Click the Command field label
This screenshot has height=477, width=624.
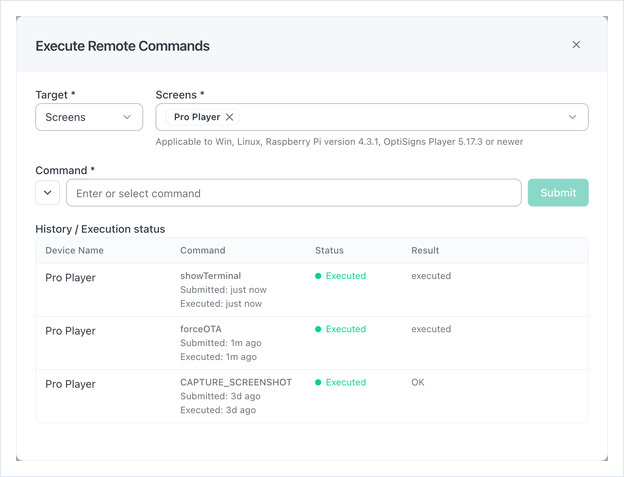[65, 170]
